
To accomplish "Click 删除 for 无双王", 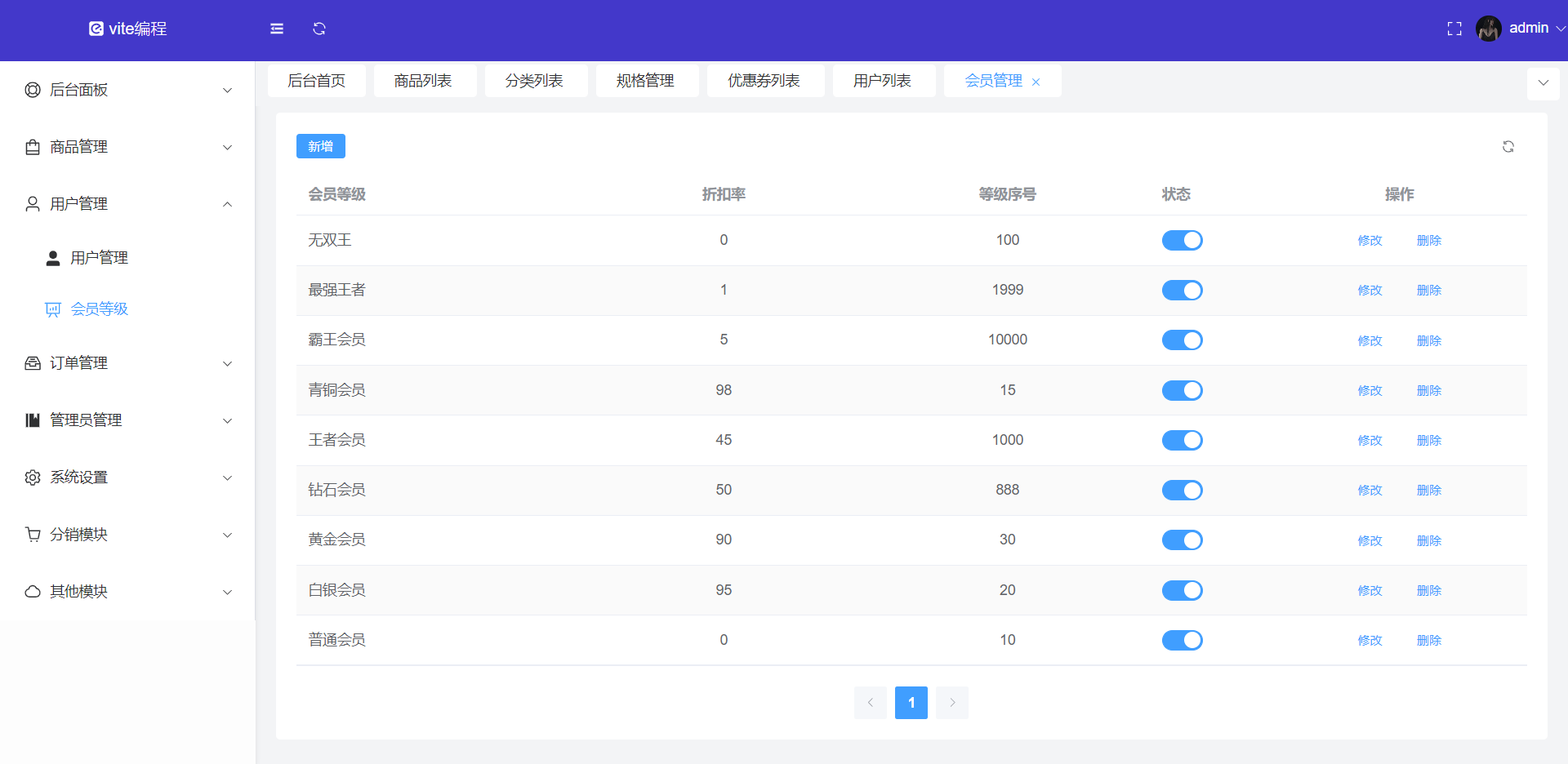I will 1429,241.
